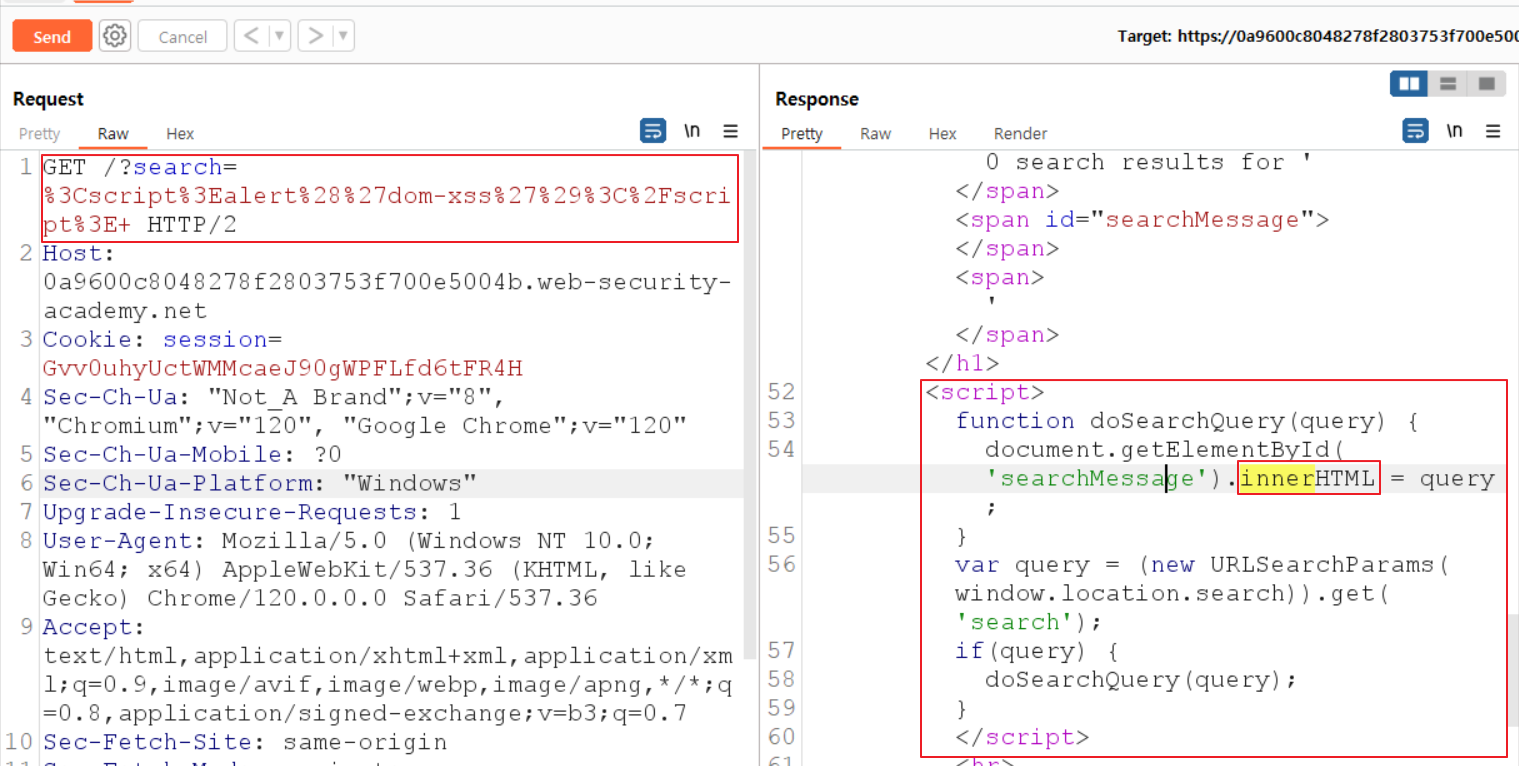Select the Response Raw tab
Viewport: 1519px width, 766px height.
pos(875,134)
